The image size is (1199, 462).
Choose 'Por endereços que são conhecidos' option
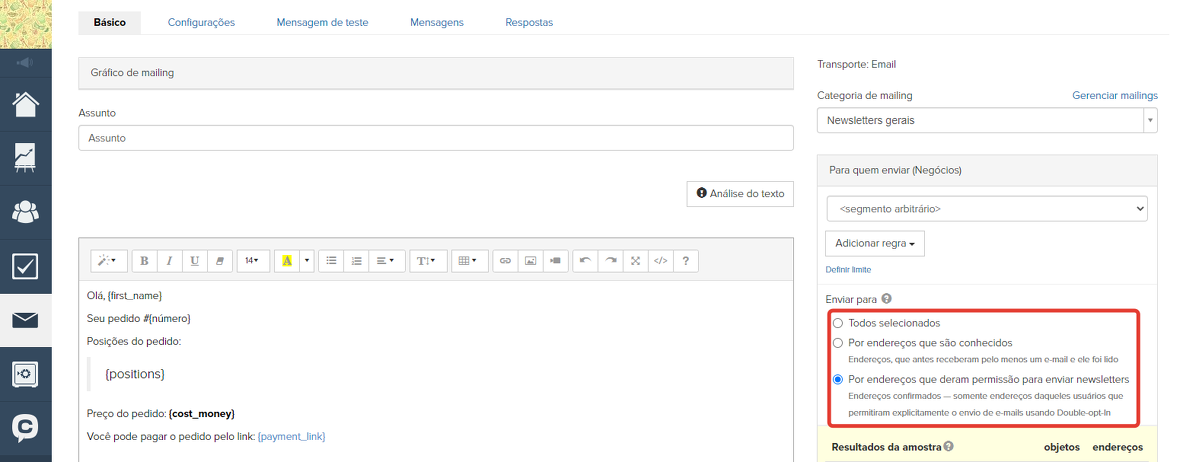838,342
